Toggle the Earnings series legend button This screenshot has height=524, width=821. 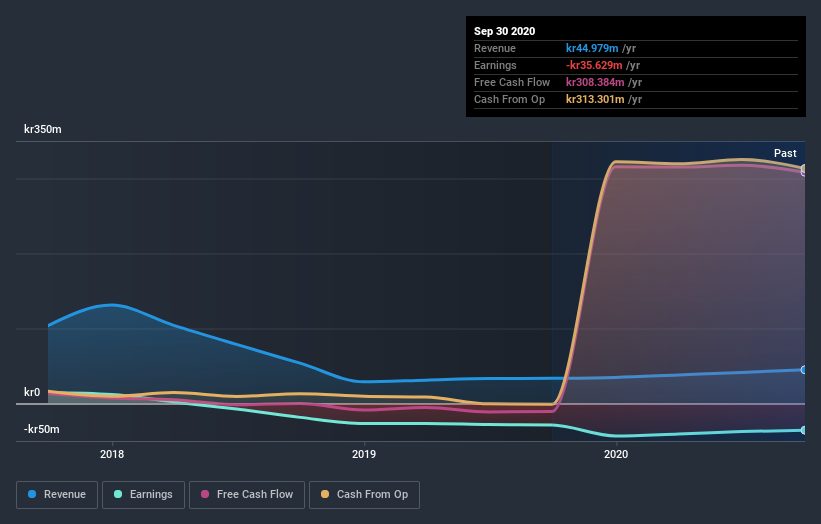click(143, 495)
